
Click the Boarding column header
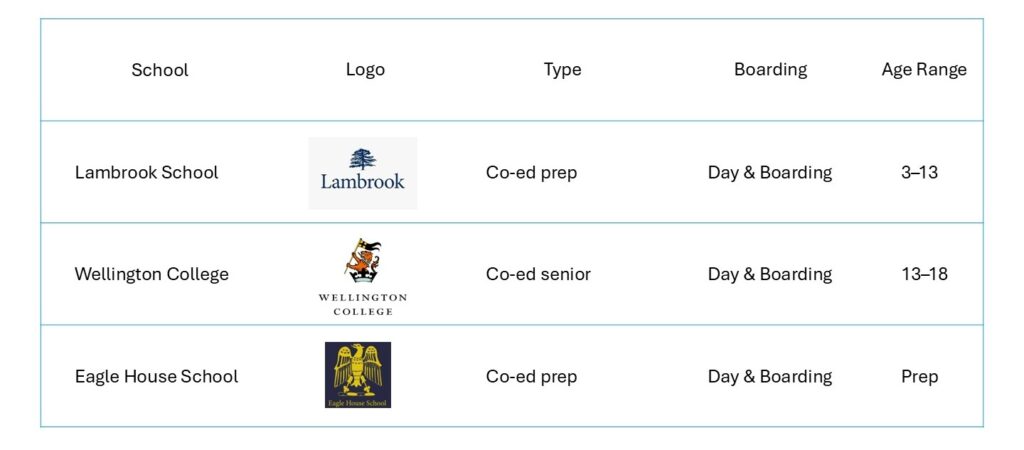(770, 70)
